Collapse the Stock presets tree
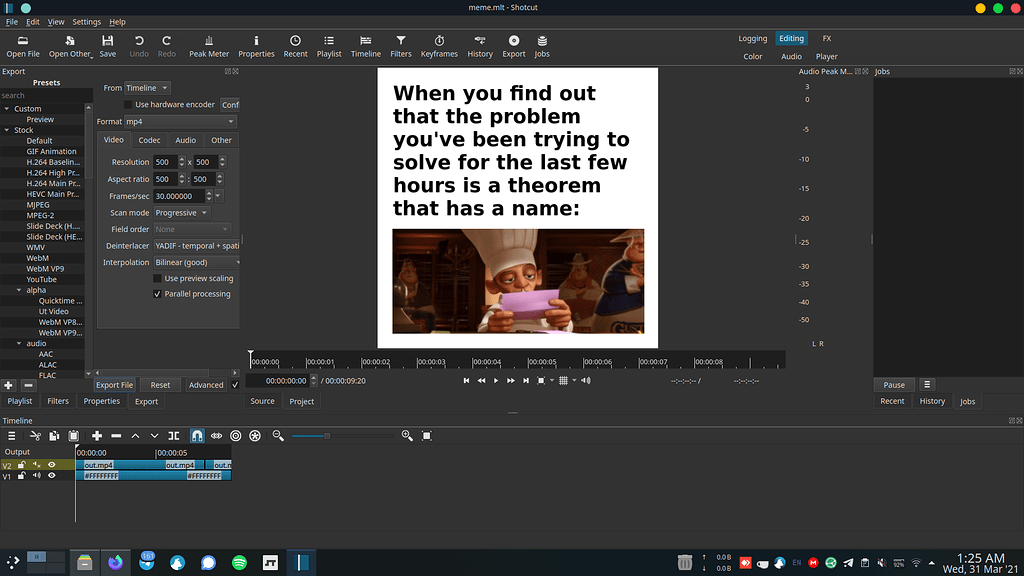Image resolution: width=1024 pixels, height=576 pixels. click(7, 130)
